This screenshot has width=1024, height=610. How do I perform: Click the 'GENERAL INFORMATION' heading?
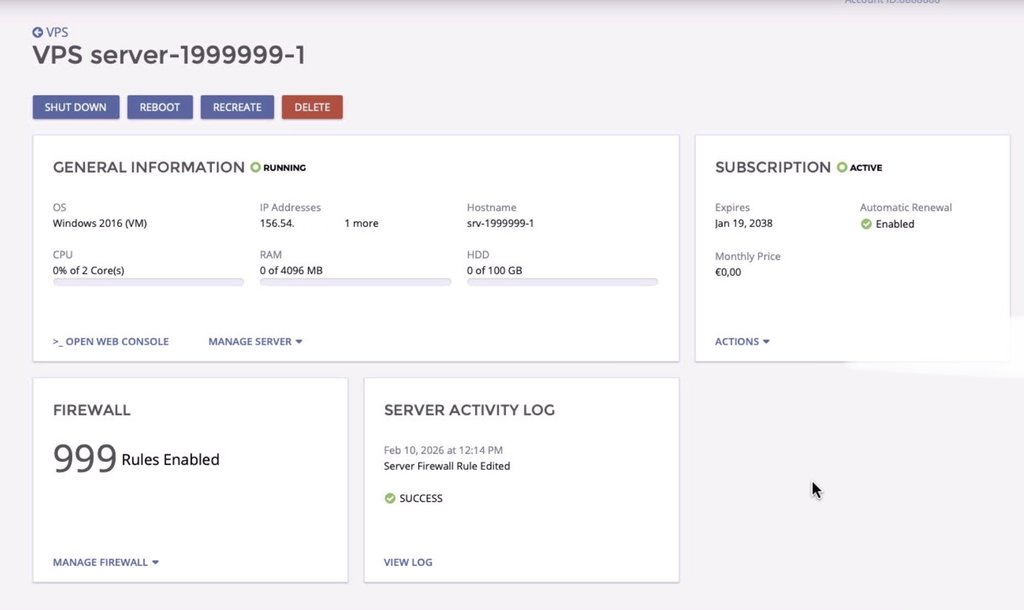pyautogui.click(x=149, y=167)
